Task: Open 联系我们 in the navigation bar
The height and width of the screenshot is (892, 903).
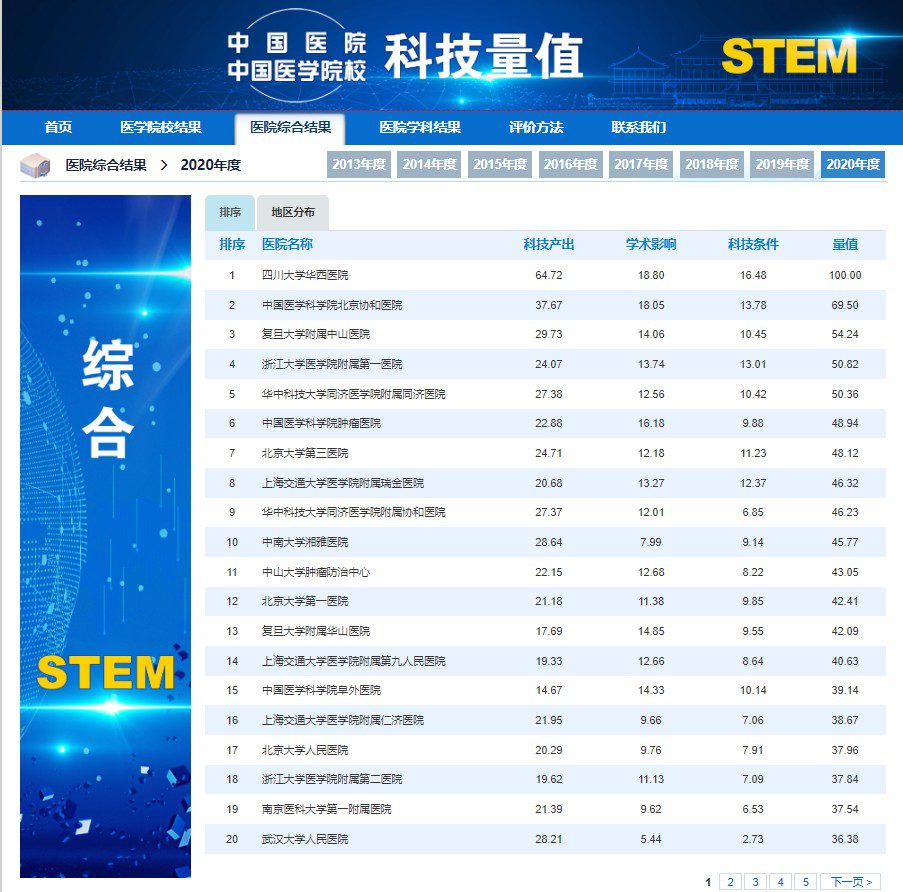Action: 639,127
